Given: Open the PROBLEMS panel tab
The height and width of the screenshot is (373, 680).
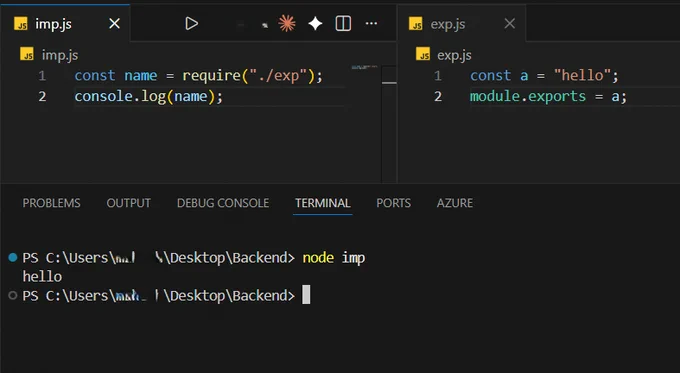Looking at the screenshot, I should tap(52, 203).
